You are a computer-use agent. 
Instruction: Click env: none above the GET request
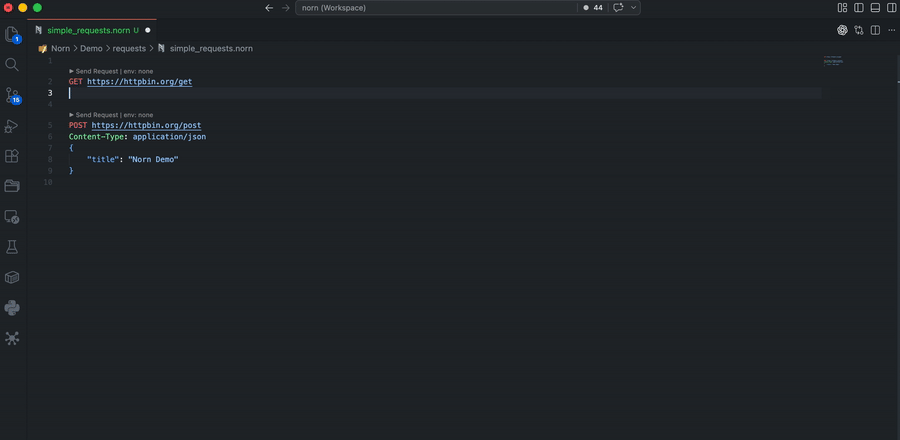[x=138, y=71]
